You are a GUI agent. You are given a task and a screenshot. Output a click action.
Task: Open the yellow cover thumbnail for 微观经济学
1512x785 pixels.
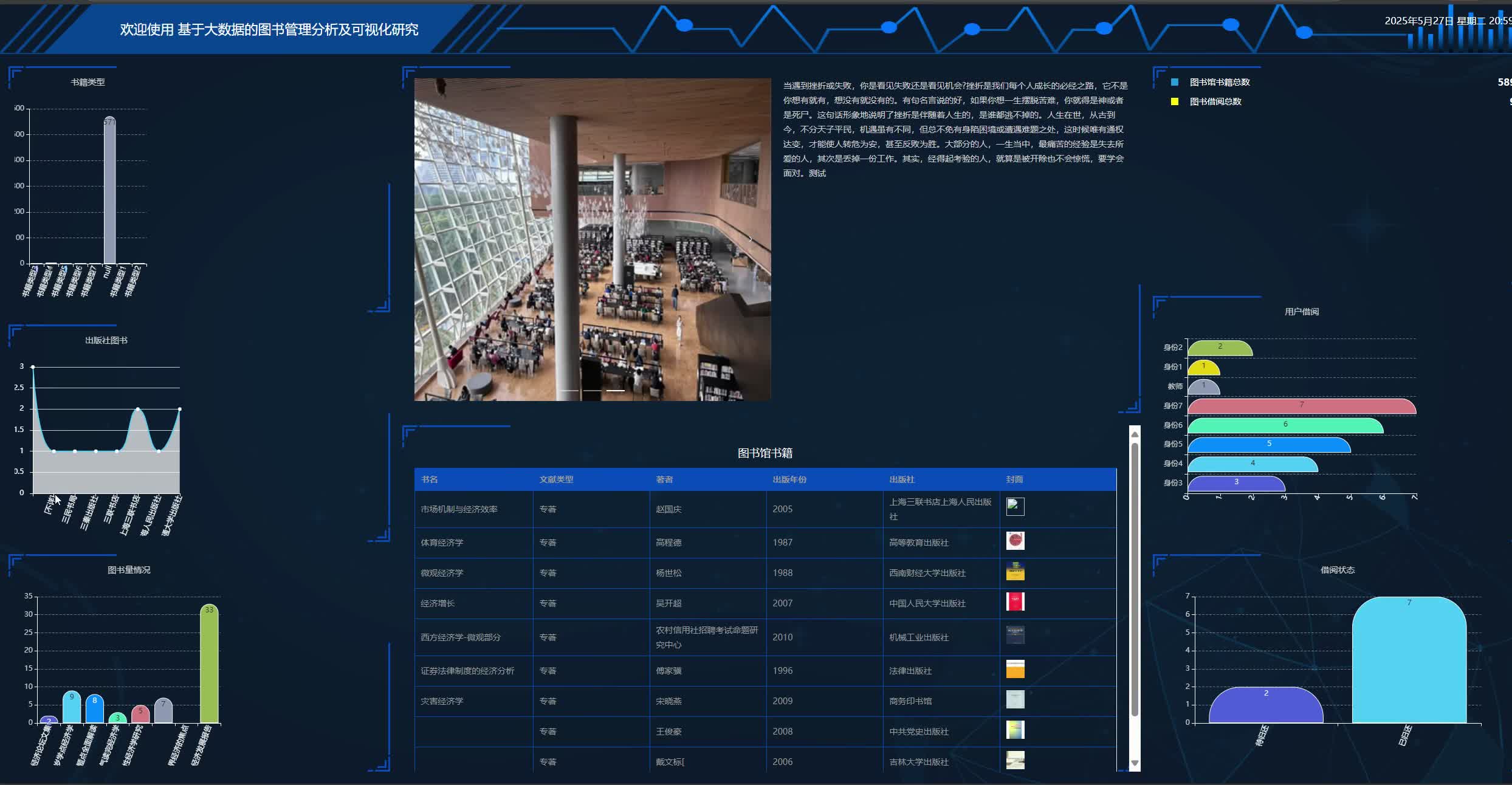click(1015, 571)
